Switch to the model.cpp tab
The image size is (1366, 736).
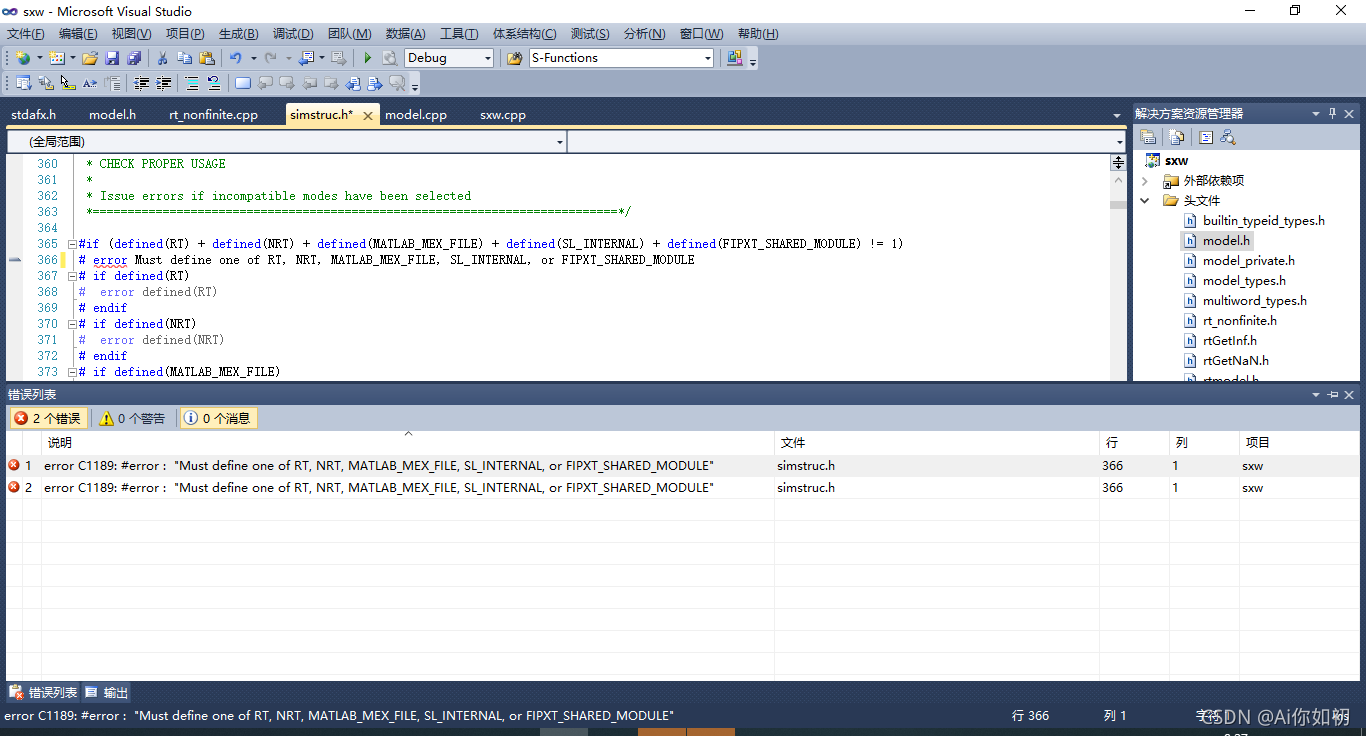click(416, 114)
